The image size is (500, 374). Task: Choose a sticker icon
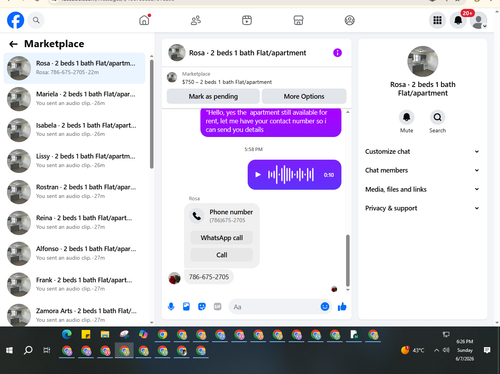pyautogui.click(x=202, y=307)
